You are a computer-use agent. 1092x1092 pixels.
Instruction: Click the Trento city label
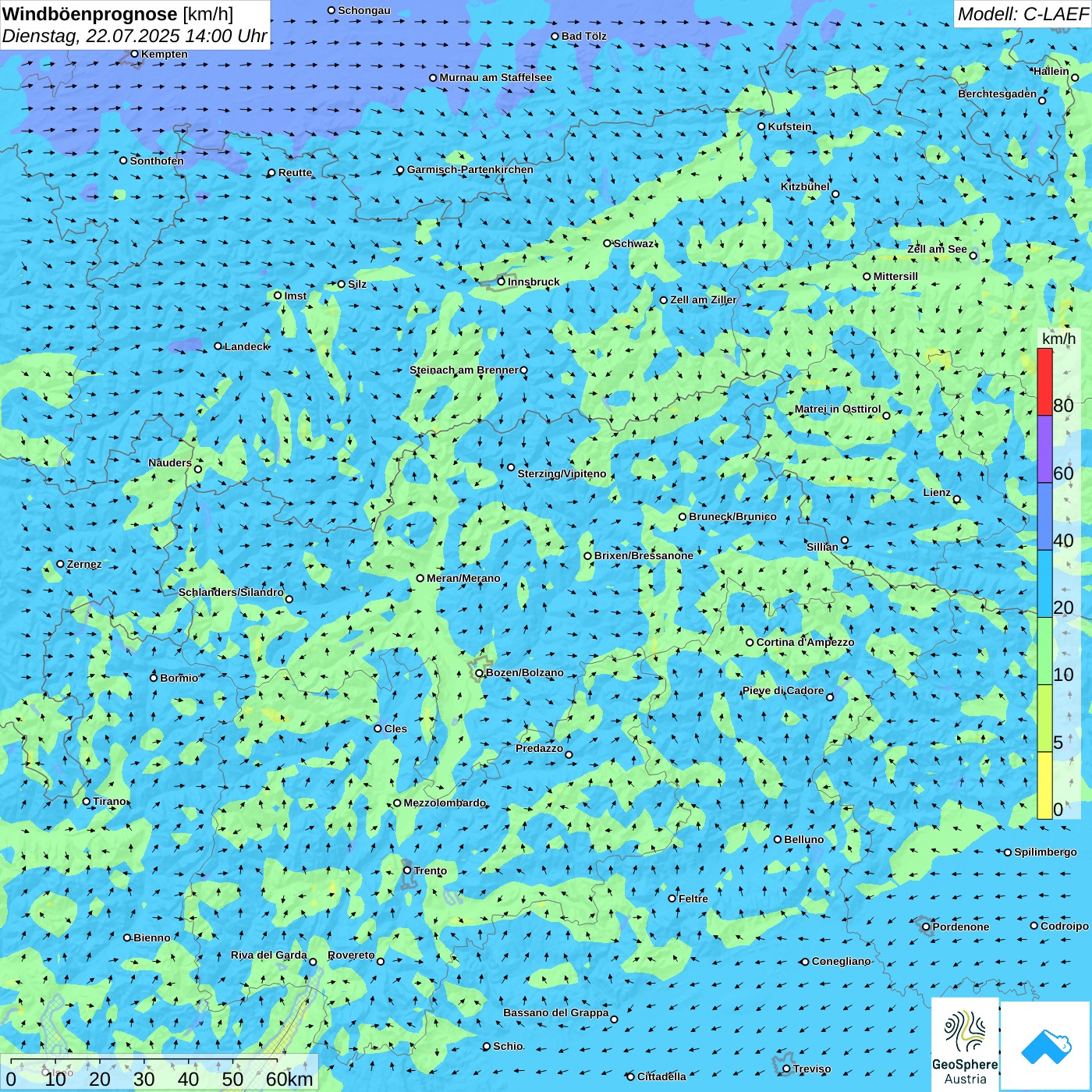(x=431, y=870)
